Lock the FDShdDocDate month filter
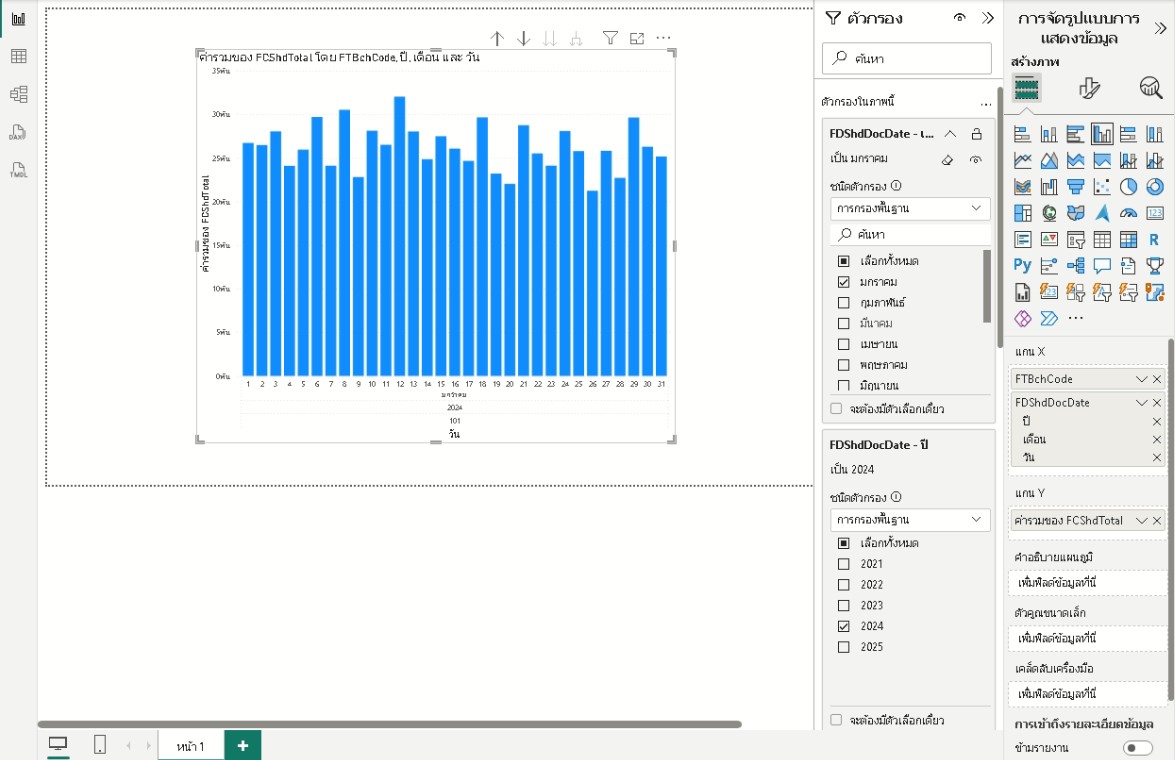1175x760 pixels. click(x=977, y=134)
